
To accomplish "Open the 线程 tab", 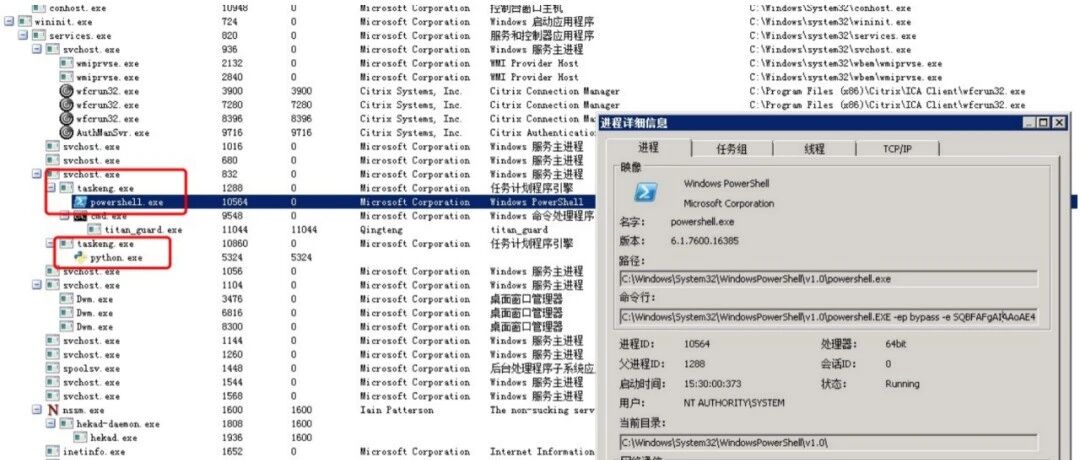I will (x=814, y=149).
